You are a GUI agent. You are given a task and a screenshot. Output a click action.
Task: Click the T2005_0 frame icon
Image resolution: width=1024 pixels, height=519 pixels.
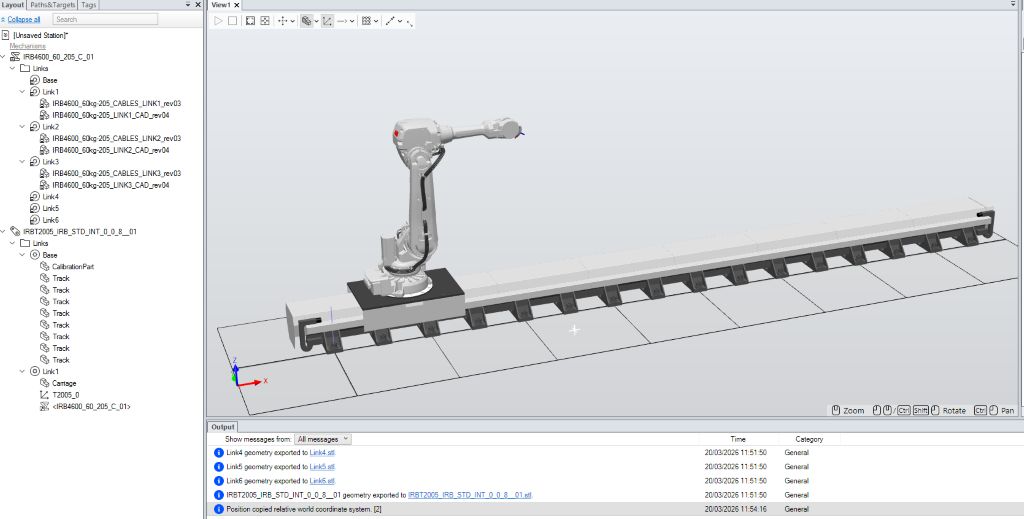pos(44,395)
